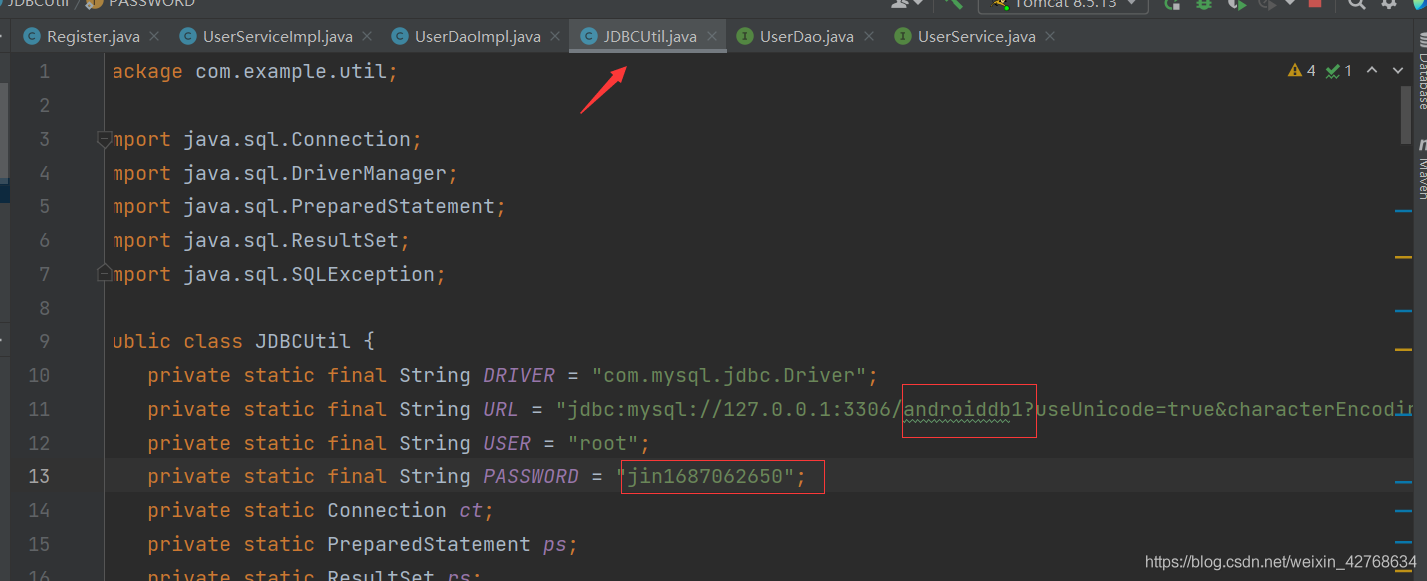
Task: Open the Database tool window
Action: coord(1420,72)
